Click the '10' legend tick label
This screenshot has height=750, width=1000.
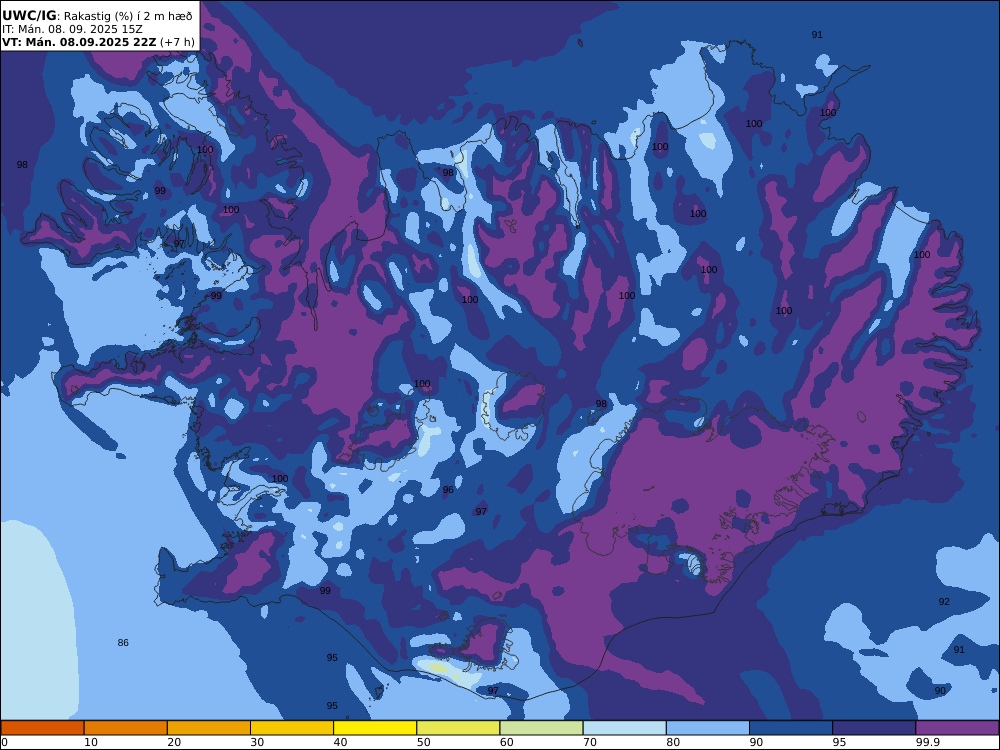pyautogui.click(x=91, y=742)
